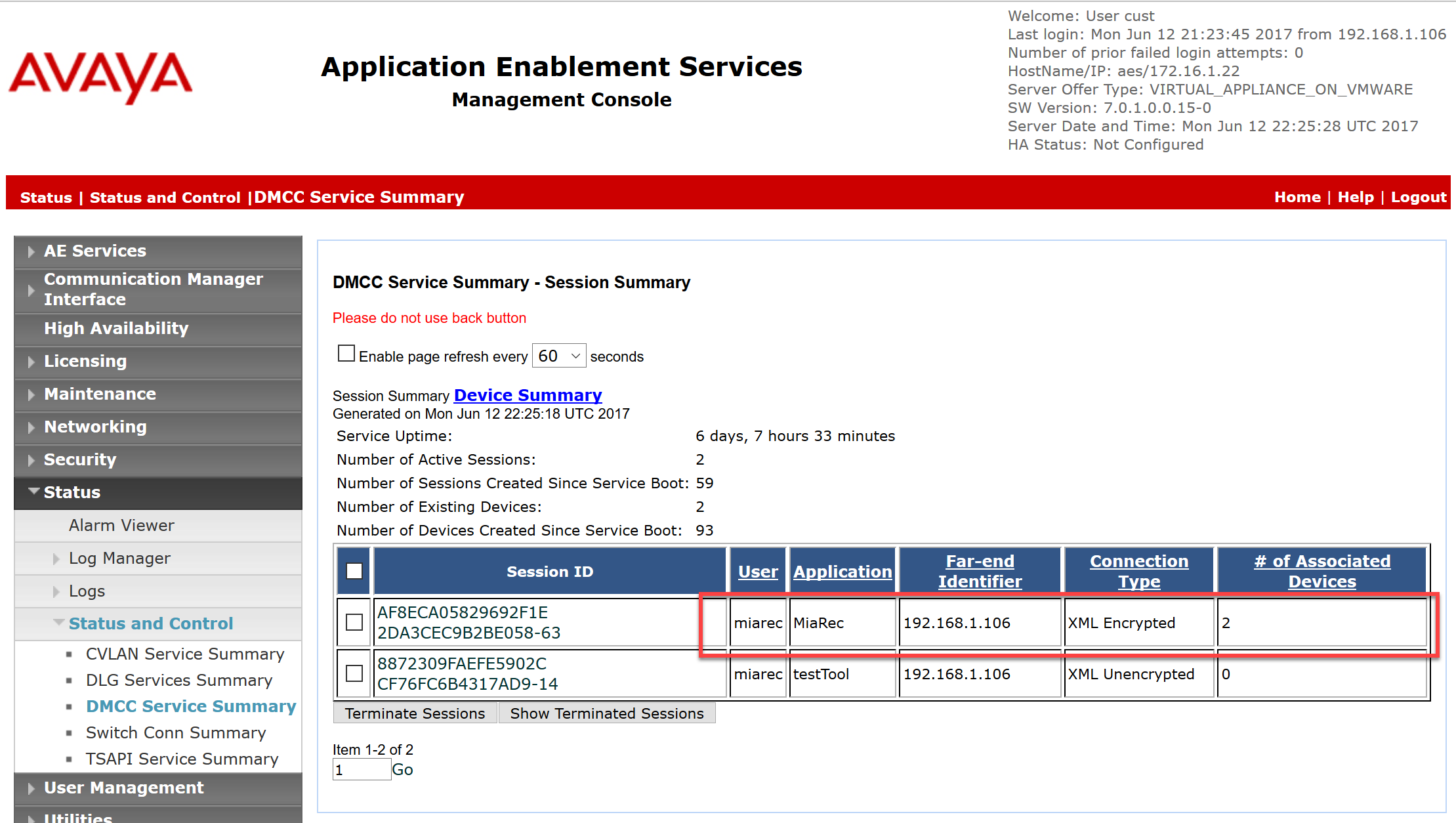Select DMCC Service Summary in sidebar
Screen dimensions: 1456x823
pos(191,707)
